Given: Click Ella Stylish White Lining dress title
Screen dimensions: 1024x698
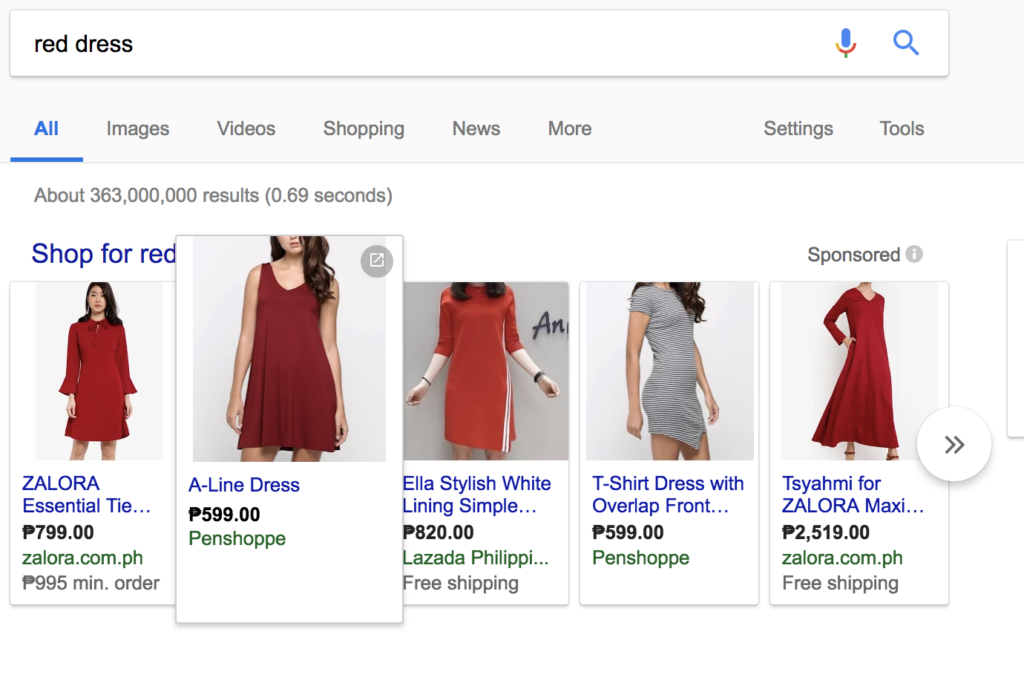Looking at the screenshot, I should (x=476, y=494).
